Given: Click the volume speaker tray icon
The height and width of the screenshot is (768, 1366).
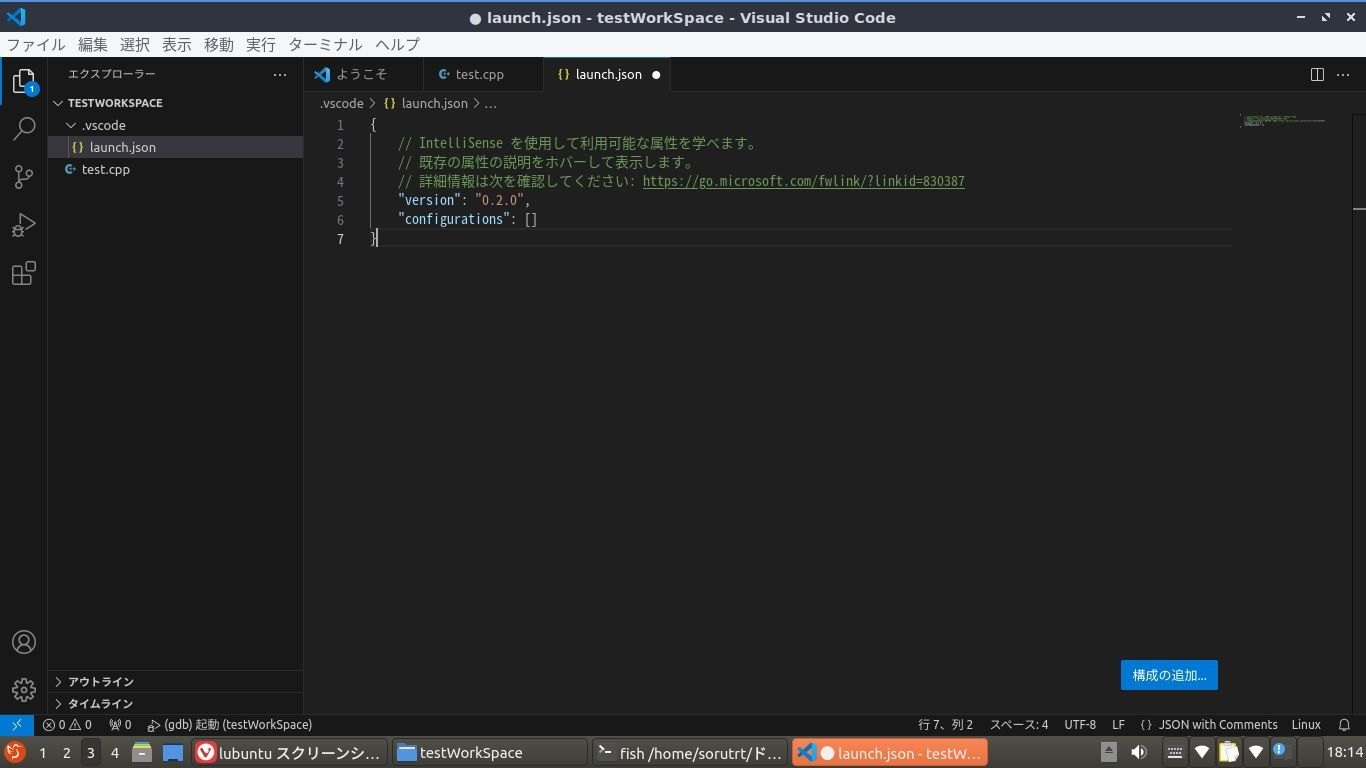Looking at the screenshot, I should pos(1139,752).
